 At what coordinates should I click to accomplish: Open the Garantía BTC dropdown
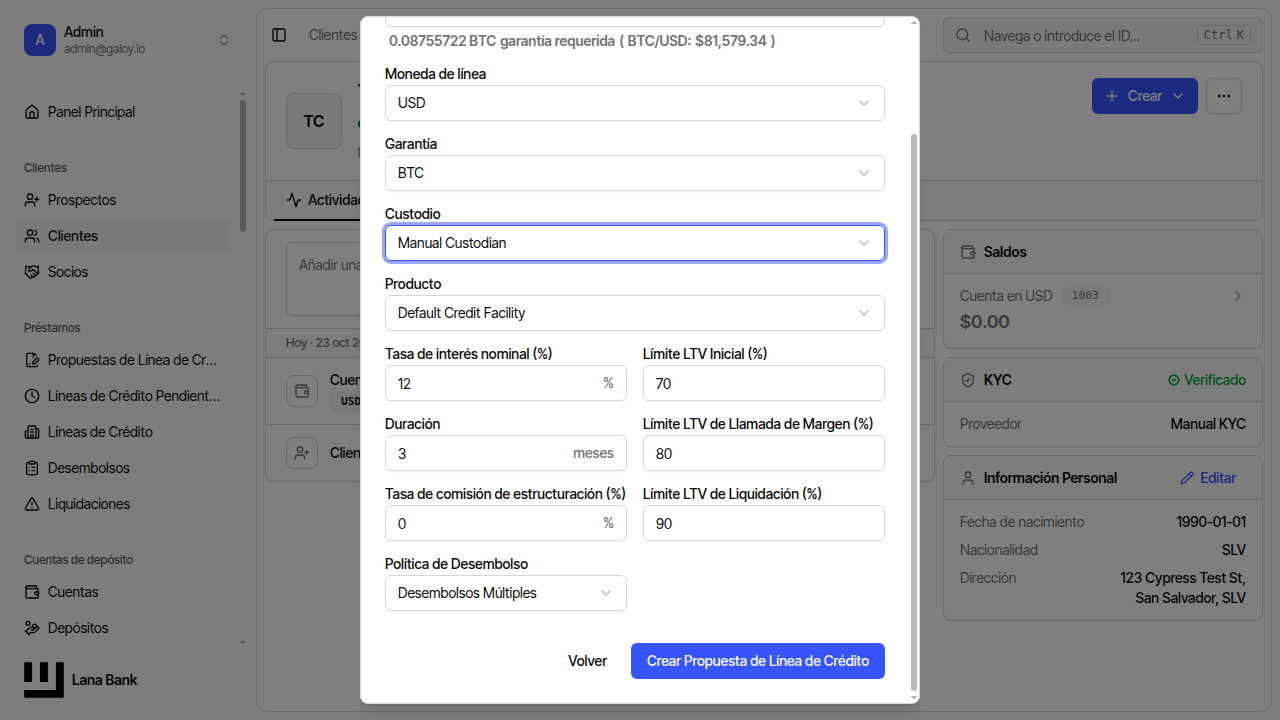[635, 173]
